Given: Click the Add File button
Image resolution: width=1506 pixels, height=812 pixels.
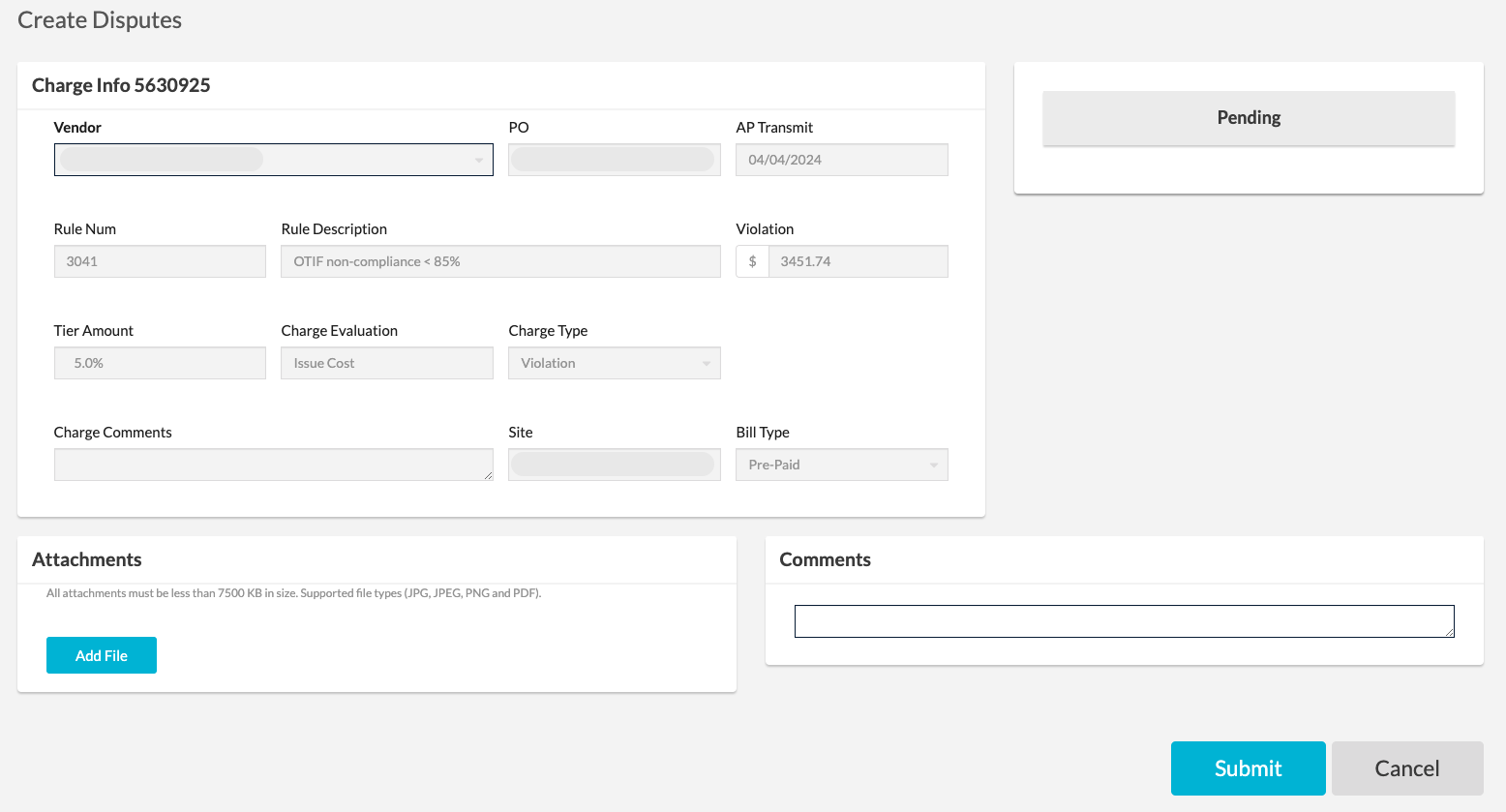Looking at the screenshot, I should (101, 655).
